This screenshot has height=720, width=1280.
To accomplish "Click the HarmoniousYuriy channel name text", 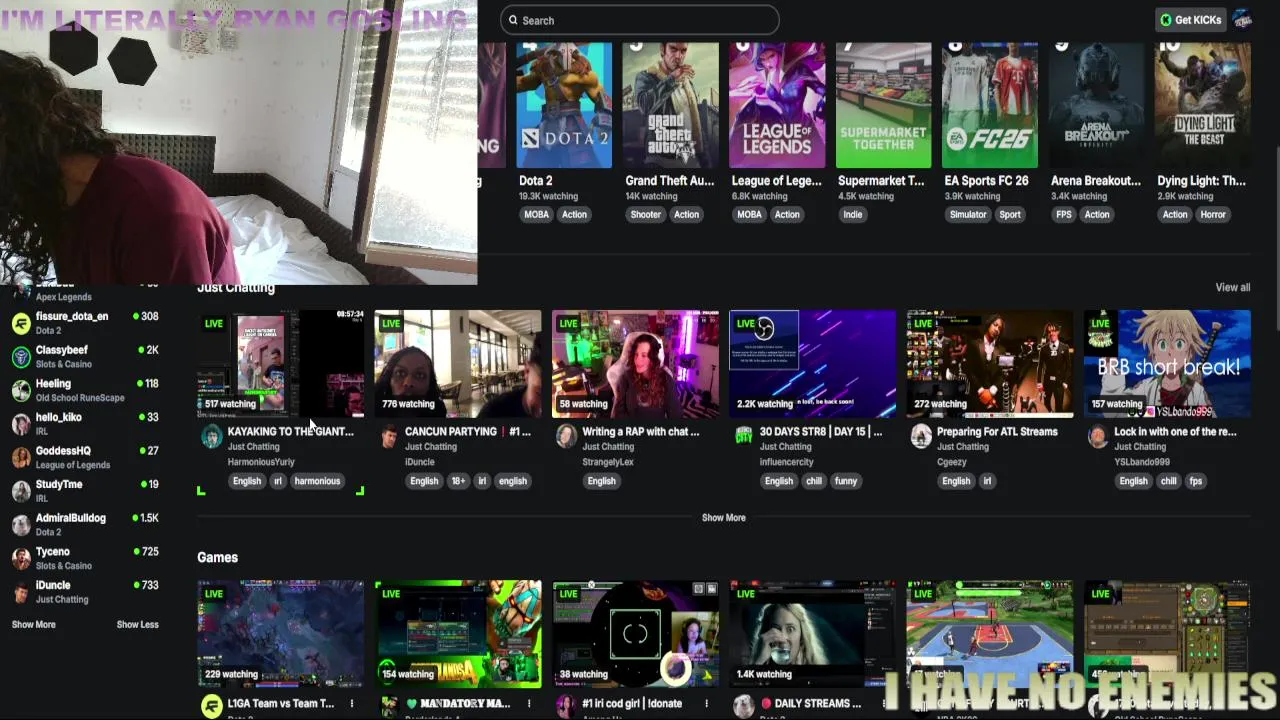I will (x=261, y=462).
